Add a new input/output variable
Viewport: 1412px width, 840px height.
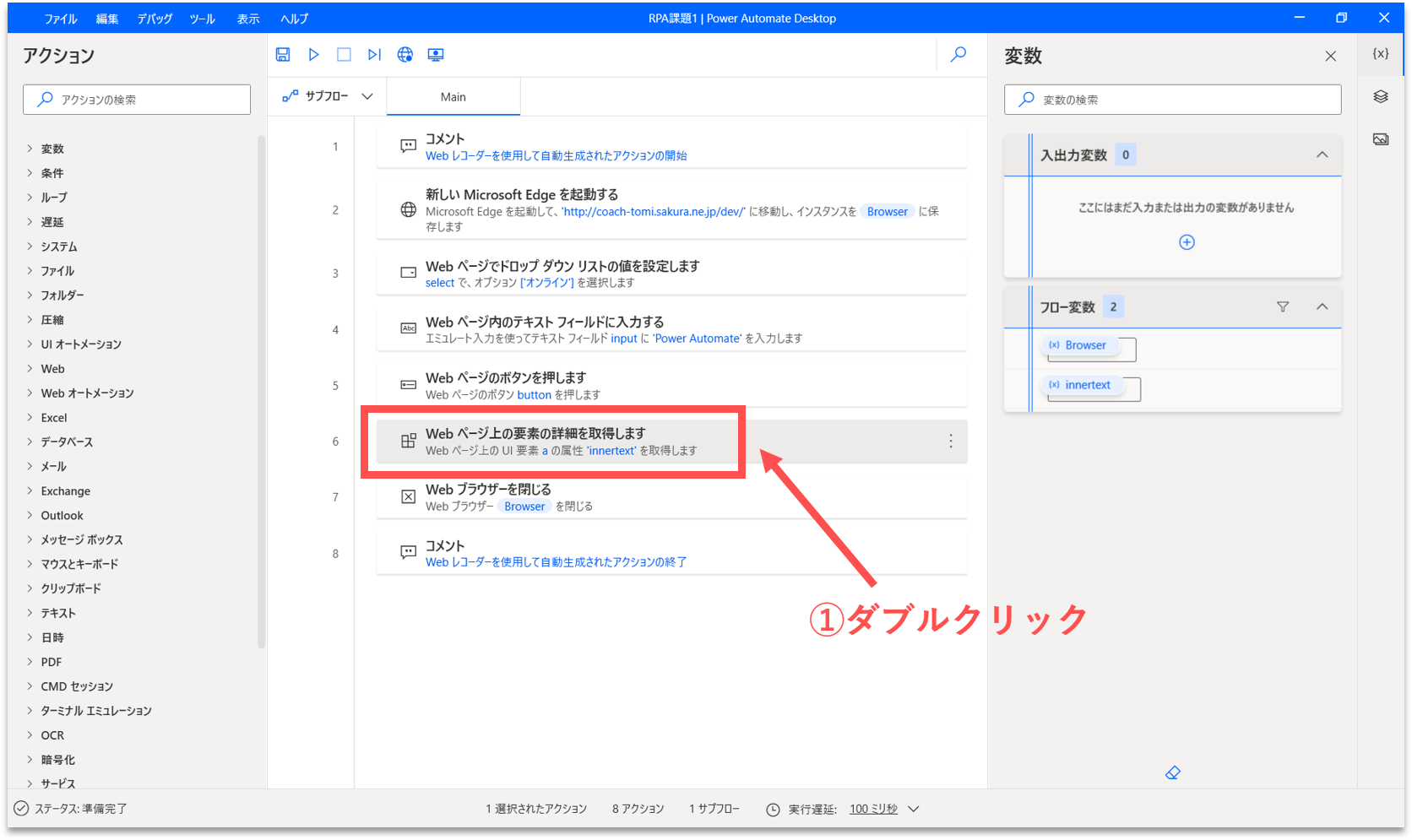pos(1187,242)
